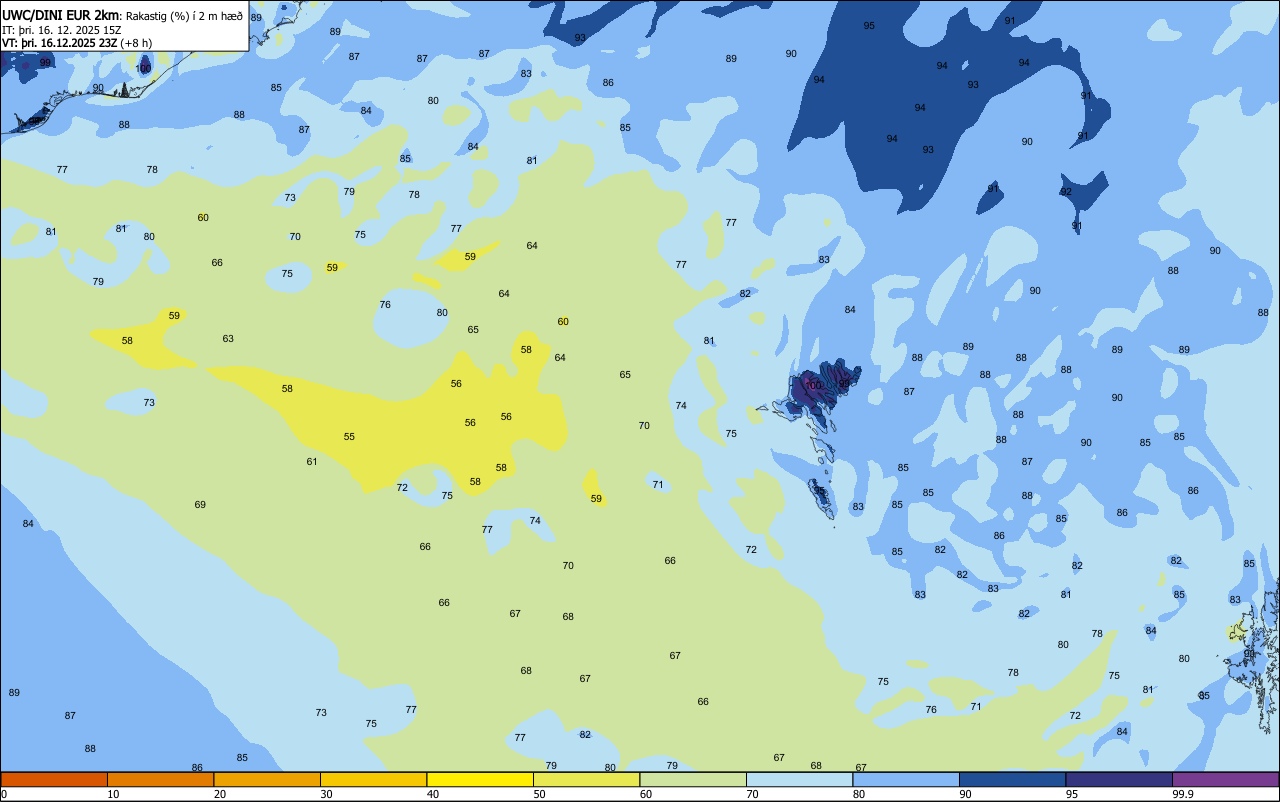The height and width of the screenshot is (802, 1280).
Task: Click the 30–40 legend color segment
Action: click(373, 779)
